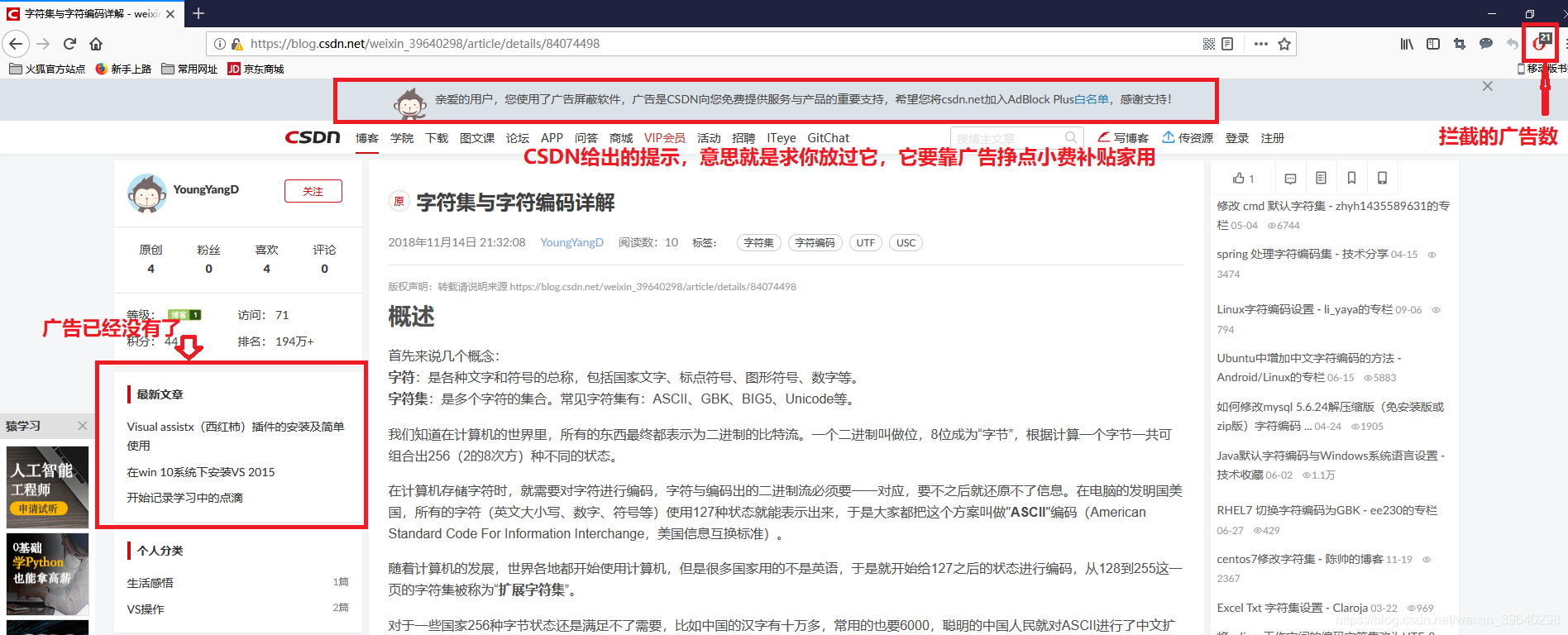Click 写博客 with feather icon
Image resolution: width=1568 pixels, height=635 pixels.
pyautogui.click(x=1123, y=137)
